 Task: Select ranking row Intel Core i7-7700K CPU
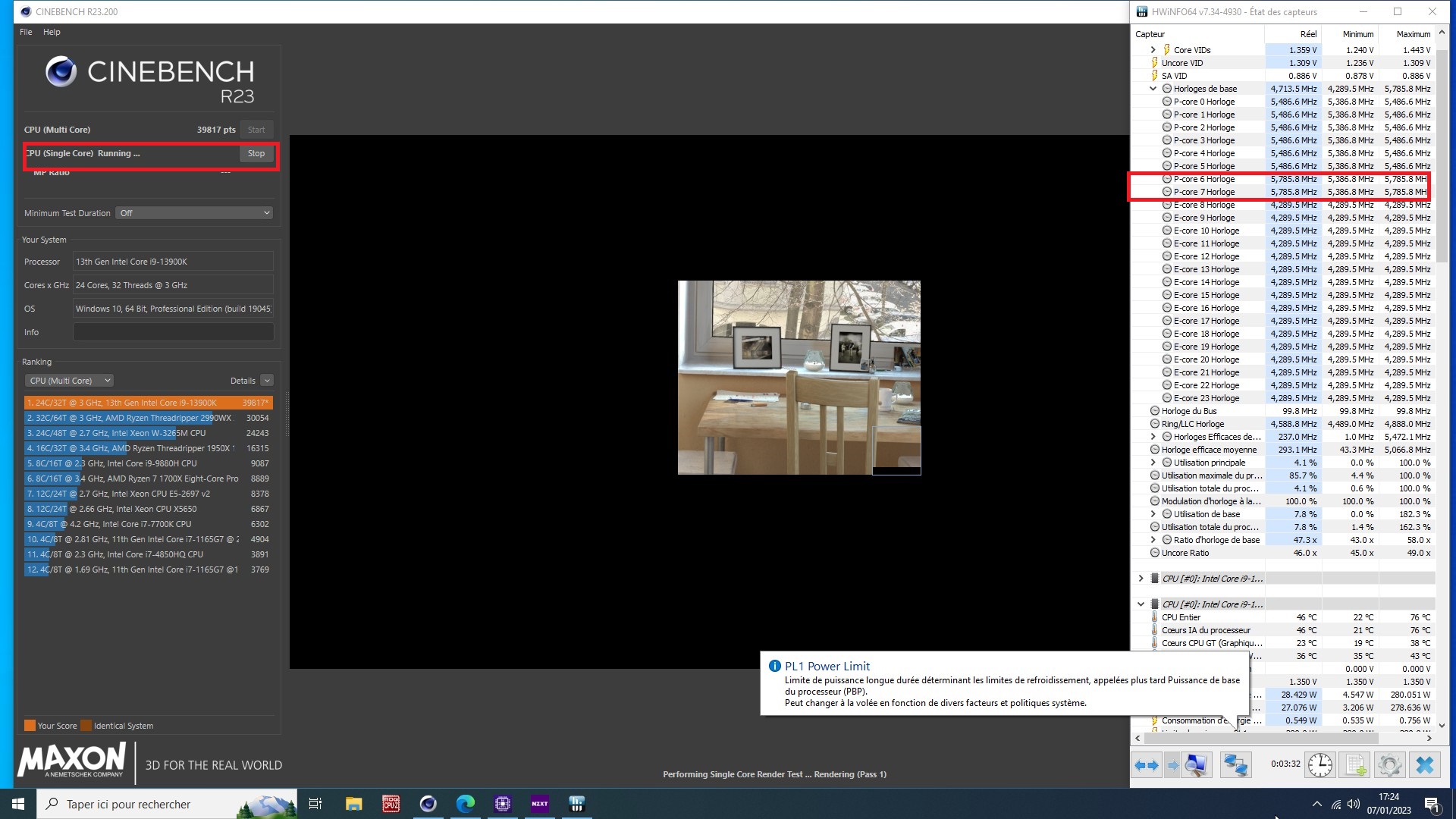coord(148,524)
